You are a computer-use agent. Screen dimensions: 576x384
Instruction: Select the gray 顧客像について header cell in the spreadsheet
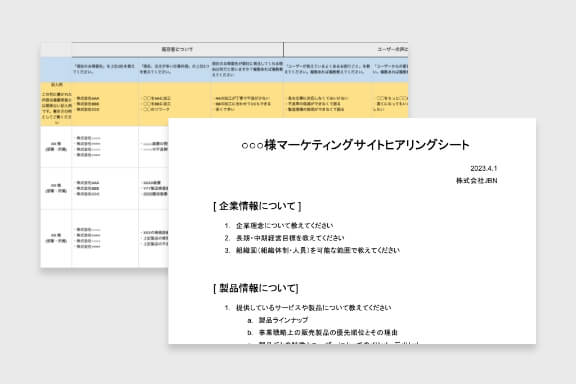pos(177,49)
